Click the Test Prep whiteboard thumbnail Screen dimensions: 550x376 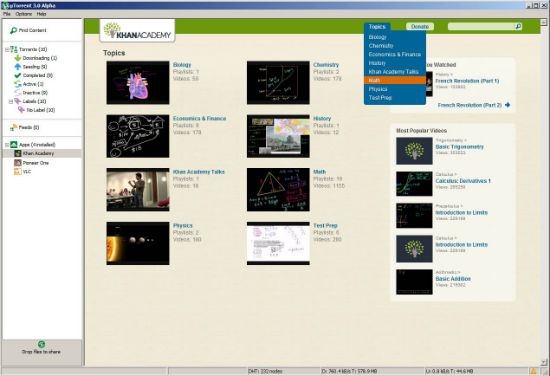278,243
